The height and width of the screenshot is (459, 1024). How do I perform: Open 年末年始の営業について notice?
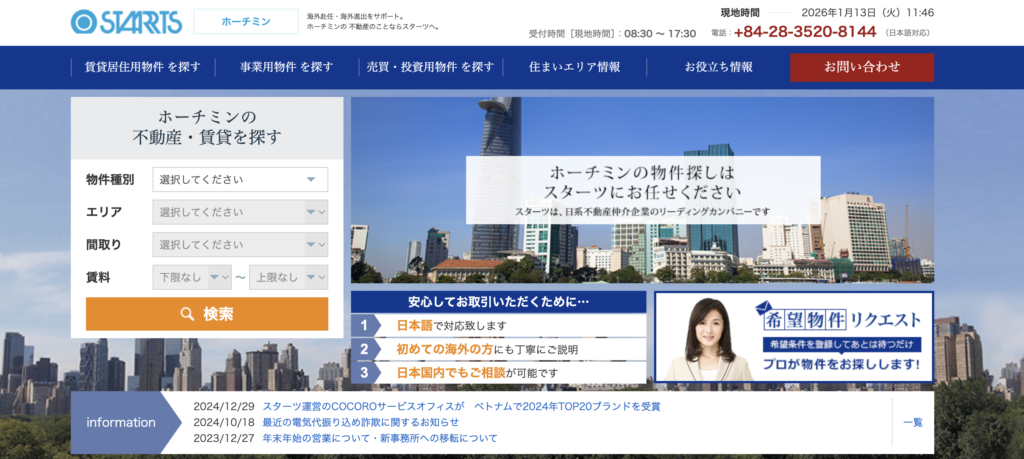[379, 438]
